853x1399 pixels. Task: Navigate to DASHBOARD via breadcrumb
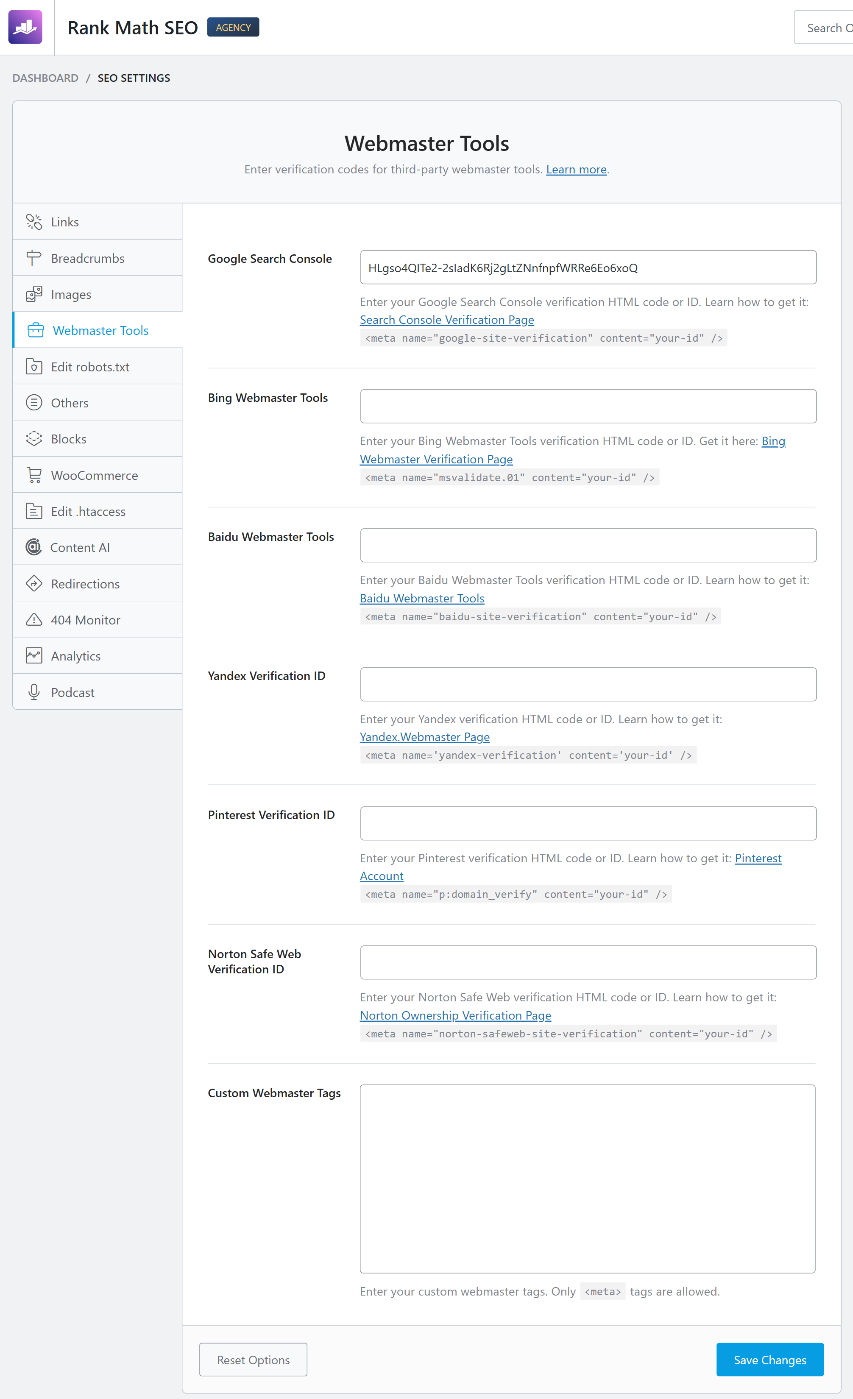[45, 78]
